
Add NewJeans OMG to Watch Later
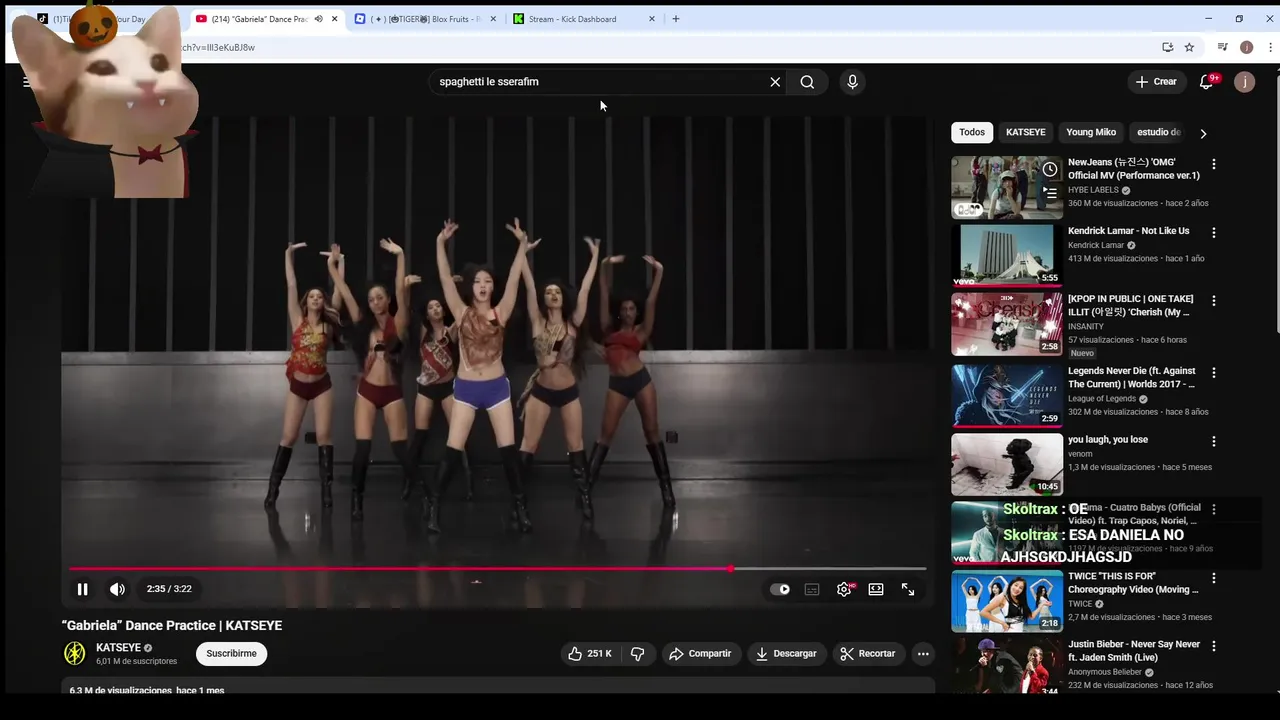tap(1049, 169)
